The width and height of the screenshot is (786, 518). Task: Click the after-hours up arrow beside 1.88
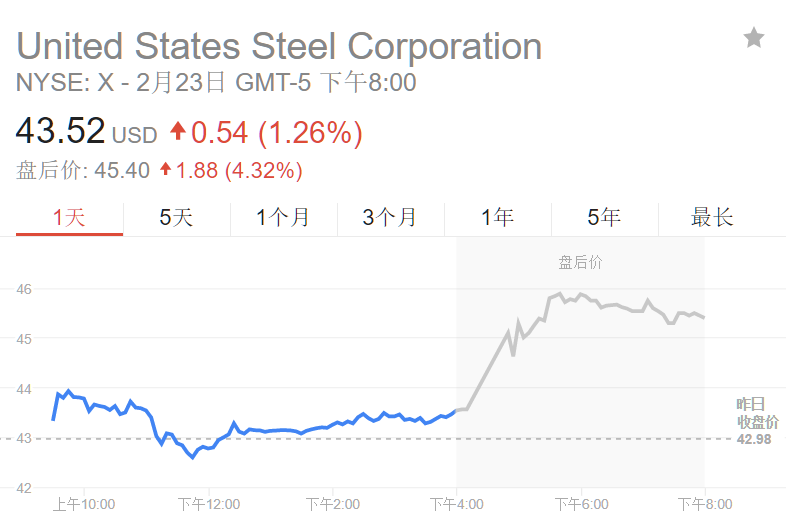coord(165,170)
